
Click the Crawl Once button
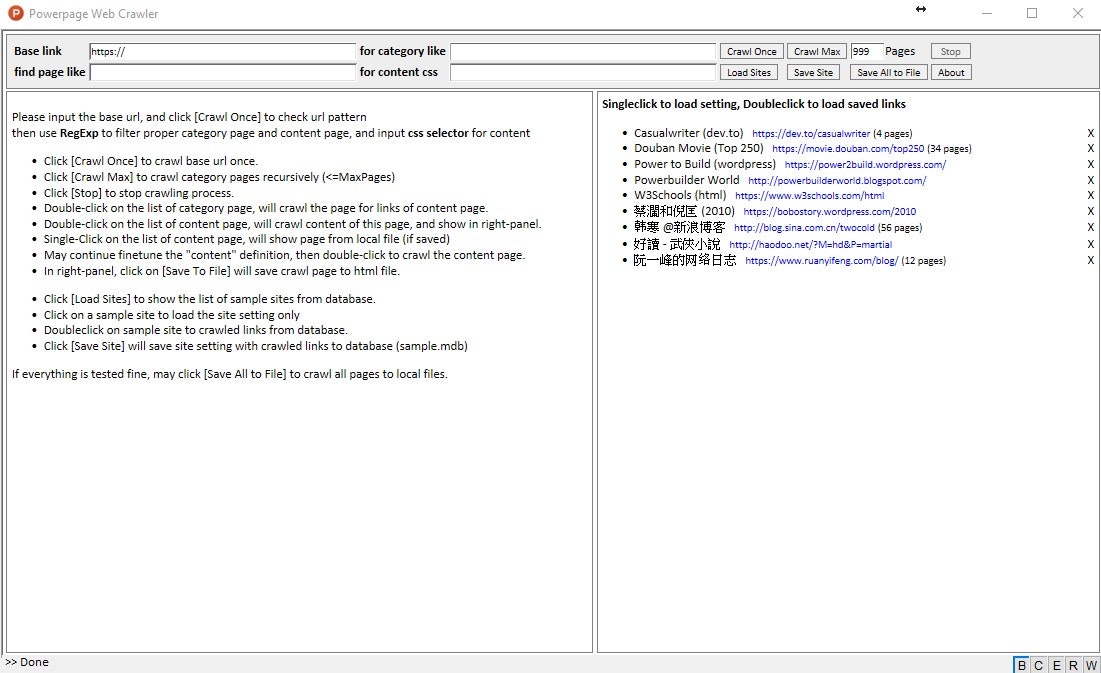tap(751, 50)
